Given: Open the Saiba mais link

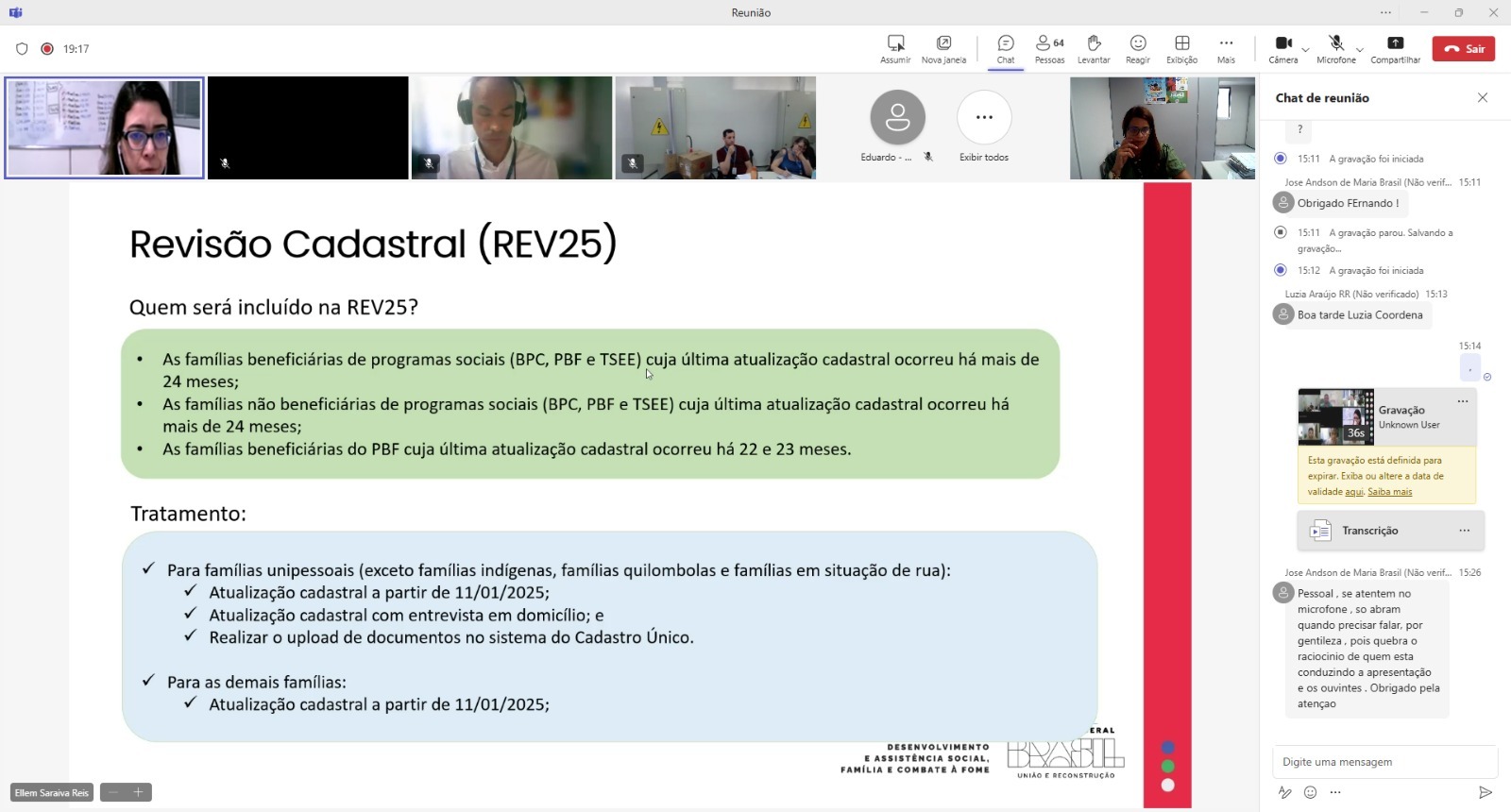Looking at the screenshot, I should 1389,492.
